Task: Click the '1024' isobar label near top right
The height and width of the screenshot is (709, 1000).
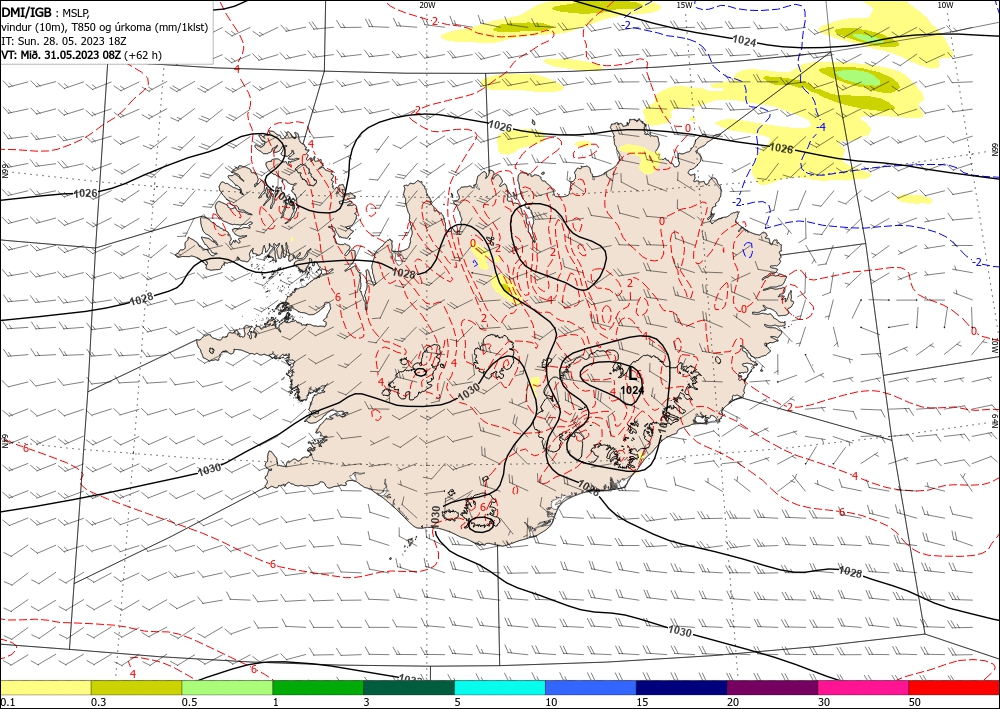Action: pos(744,40)
